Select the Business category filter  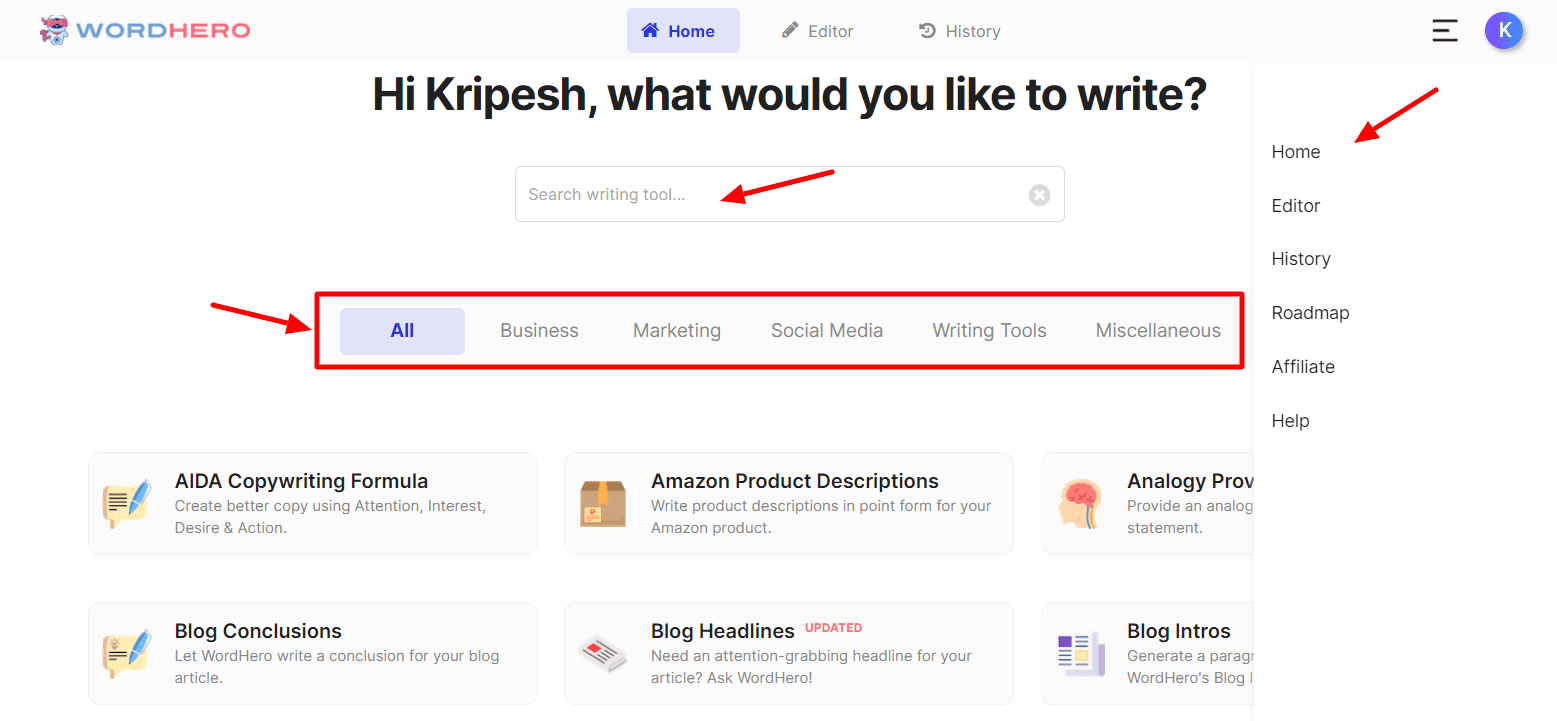(x=539, y=331)
